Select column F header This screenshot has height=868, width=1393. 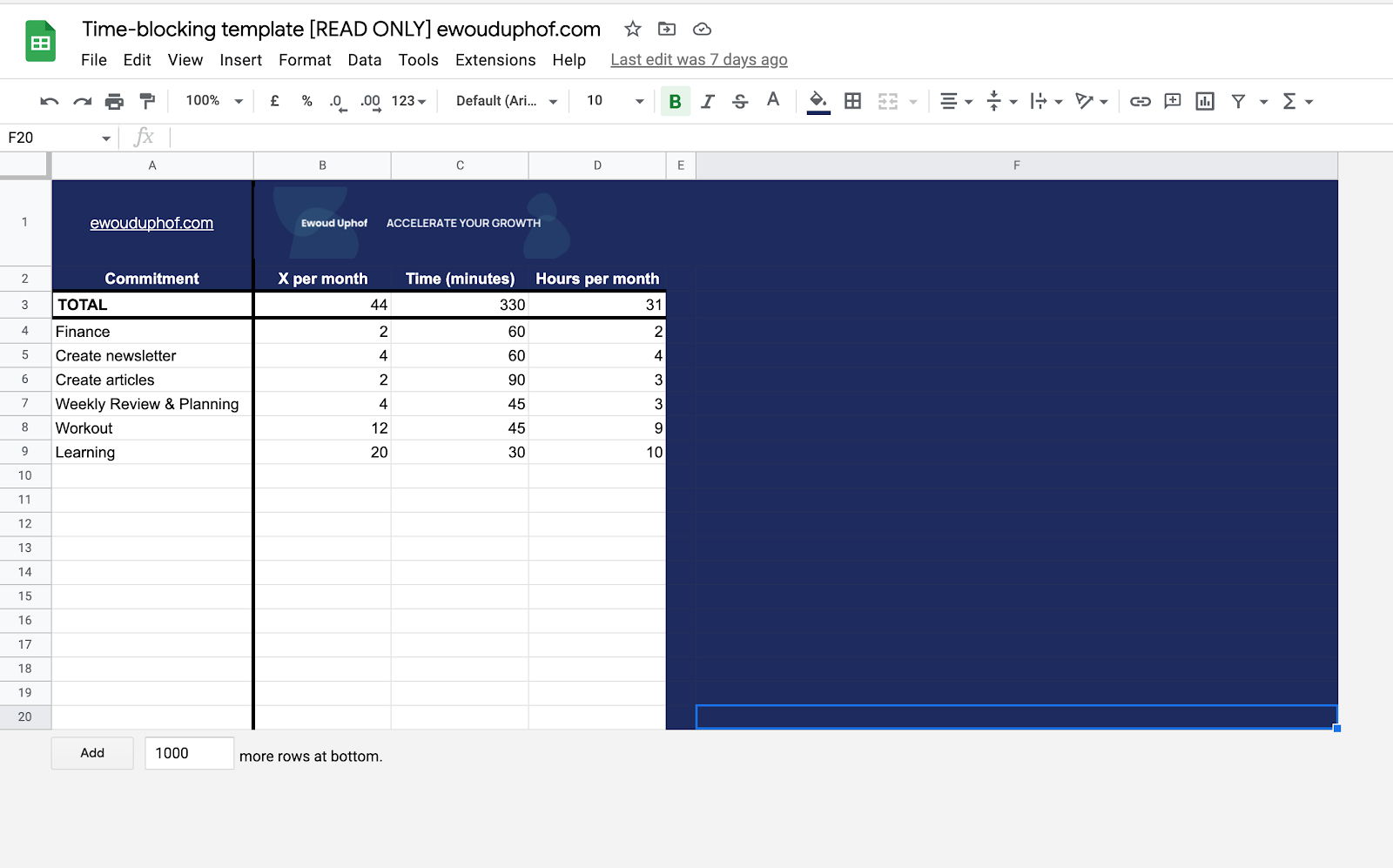pyautogui.click(x=1016, y=165)
